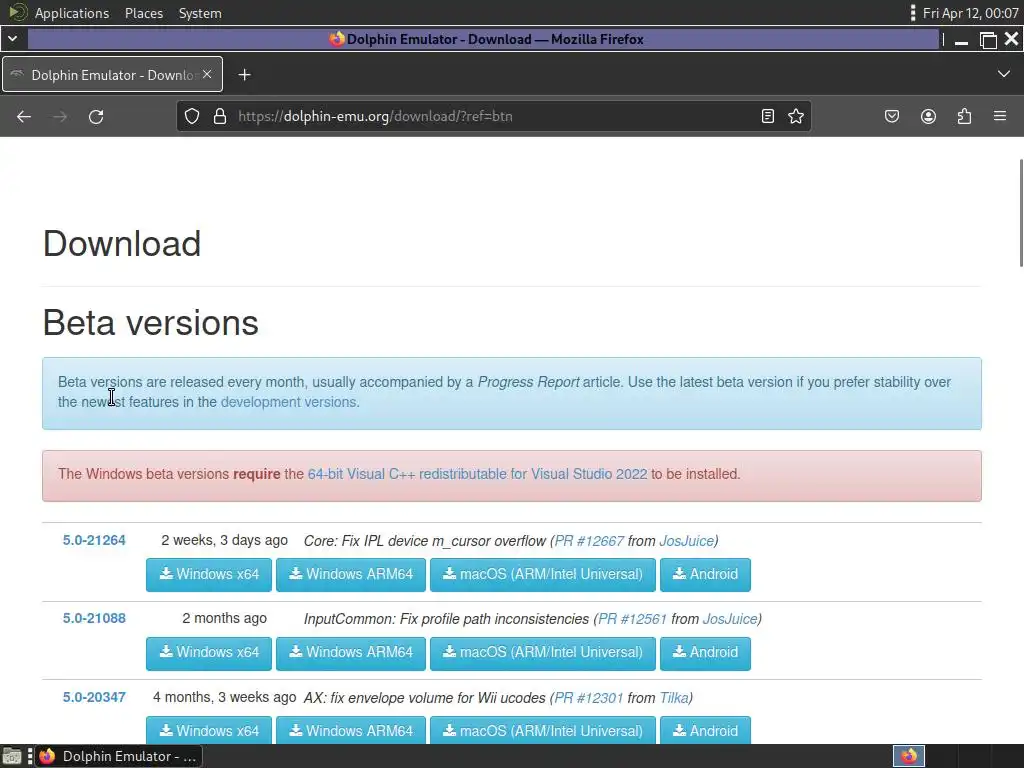Reload the current page
1024x768 pixels.
pyautogui.click(x=96, y=117)
